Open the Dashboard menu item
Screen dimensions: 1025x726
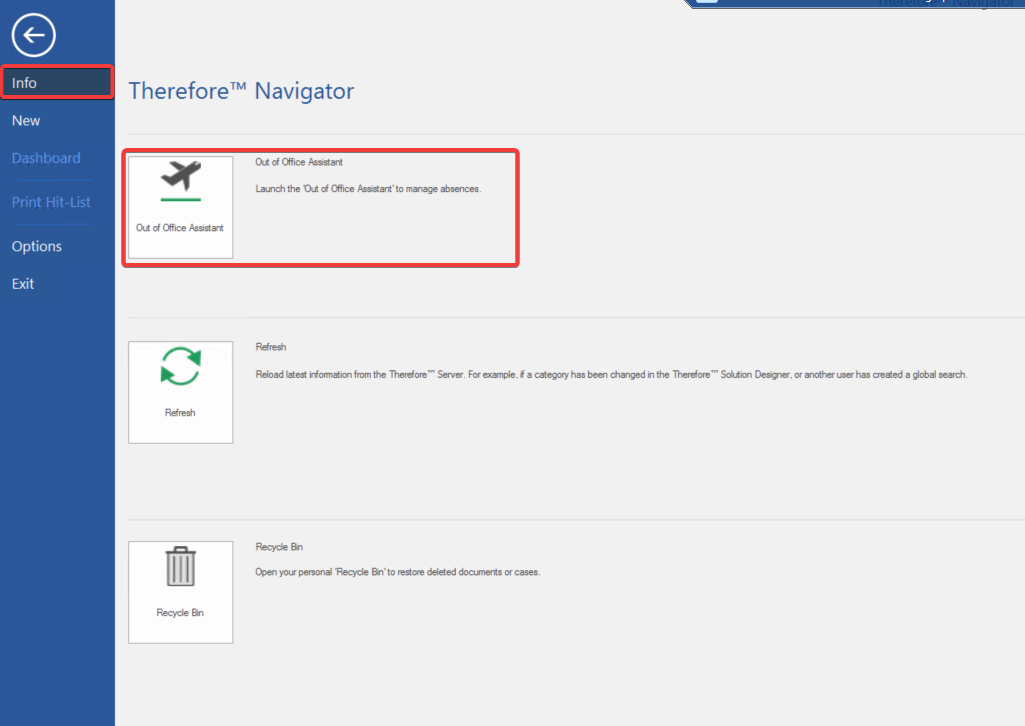46,158
